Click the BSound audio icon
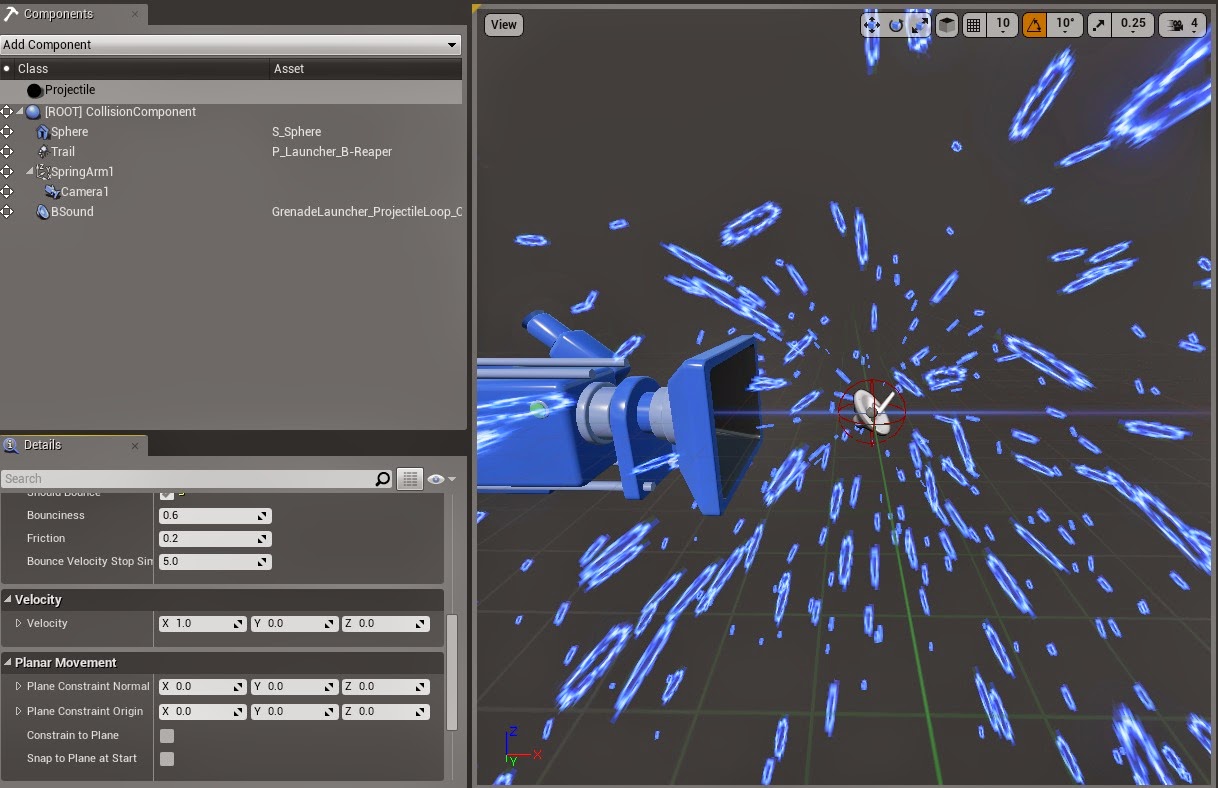 [42, 212]
